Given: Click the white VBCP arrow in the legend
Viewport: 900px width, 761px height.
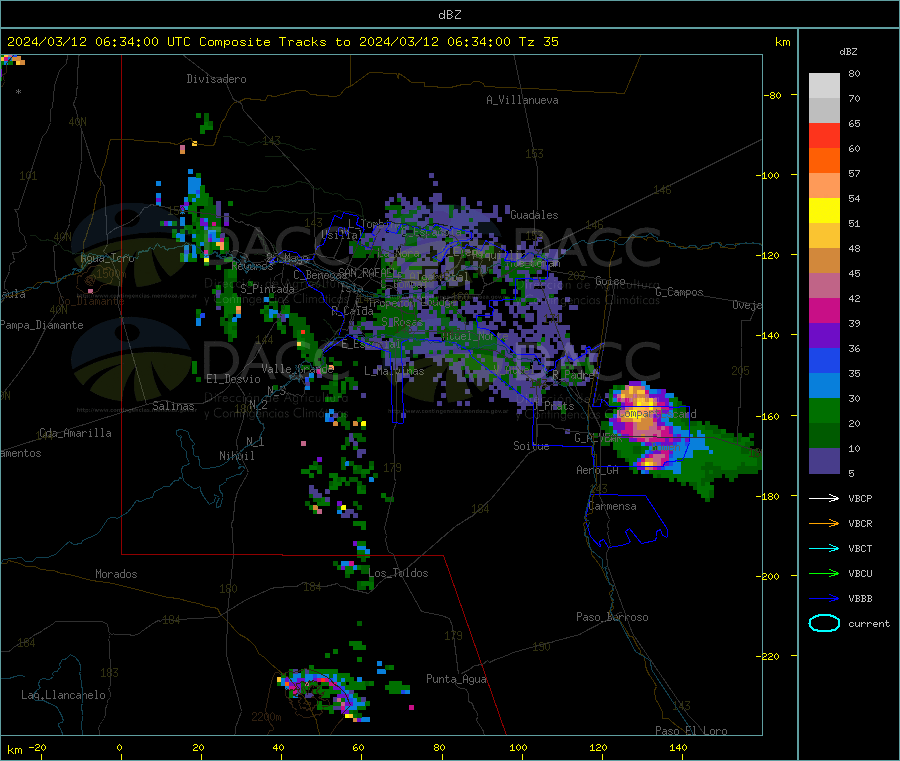Looking at the screenshot, I should click(824, 498).
